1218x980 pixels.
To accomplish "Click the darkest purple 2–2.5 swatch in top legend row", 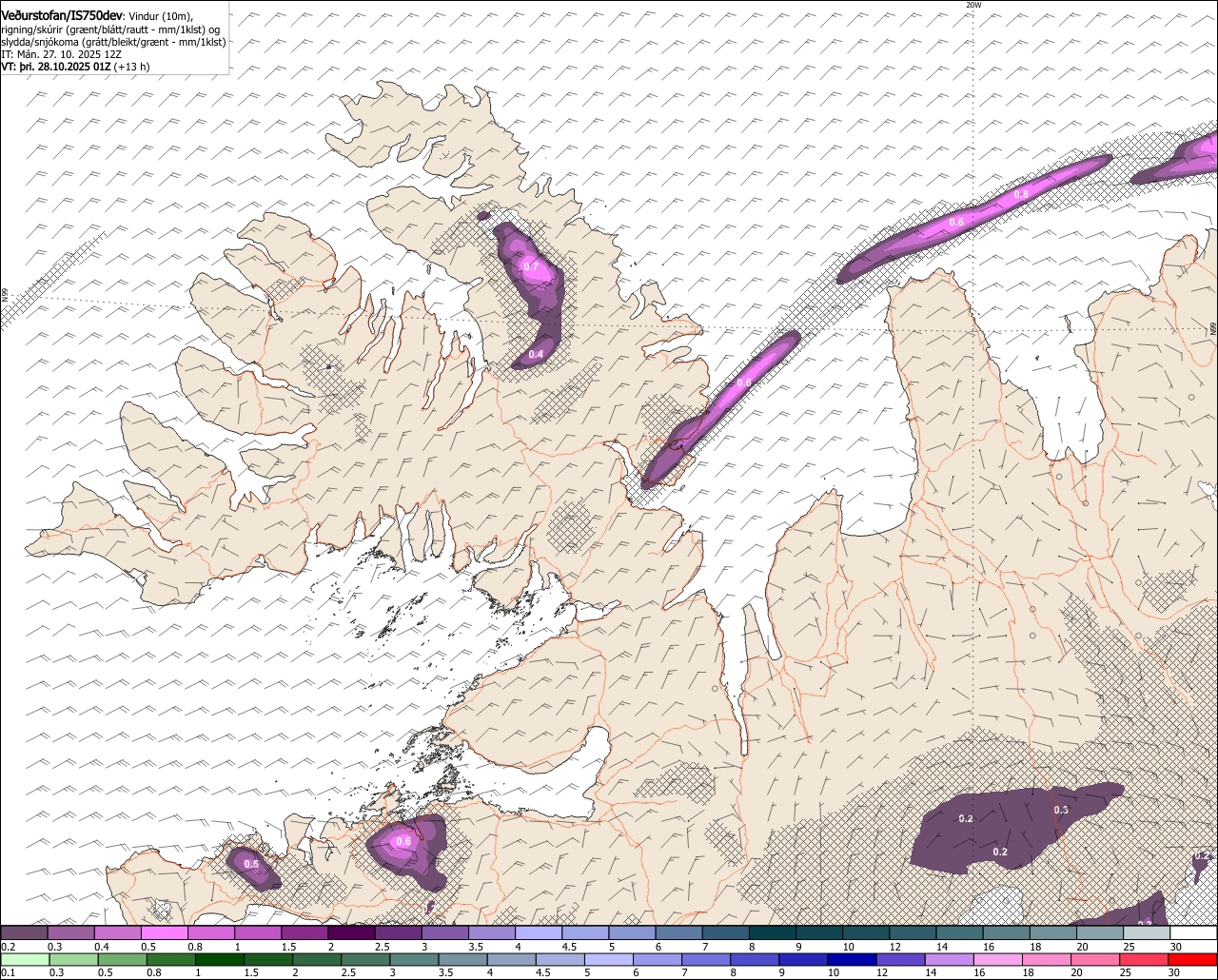I will click(x=352, y=932).
